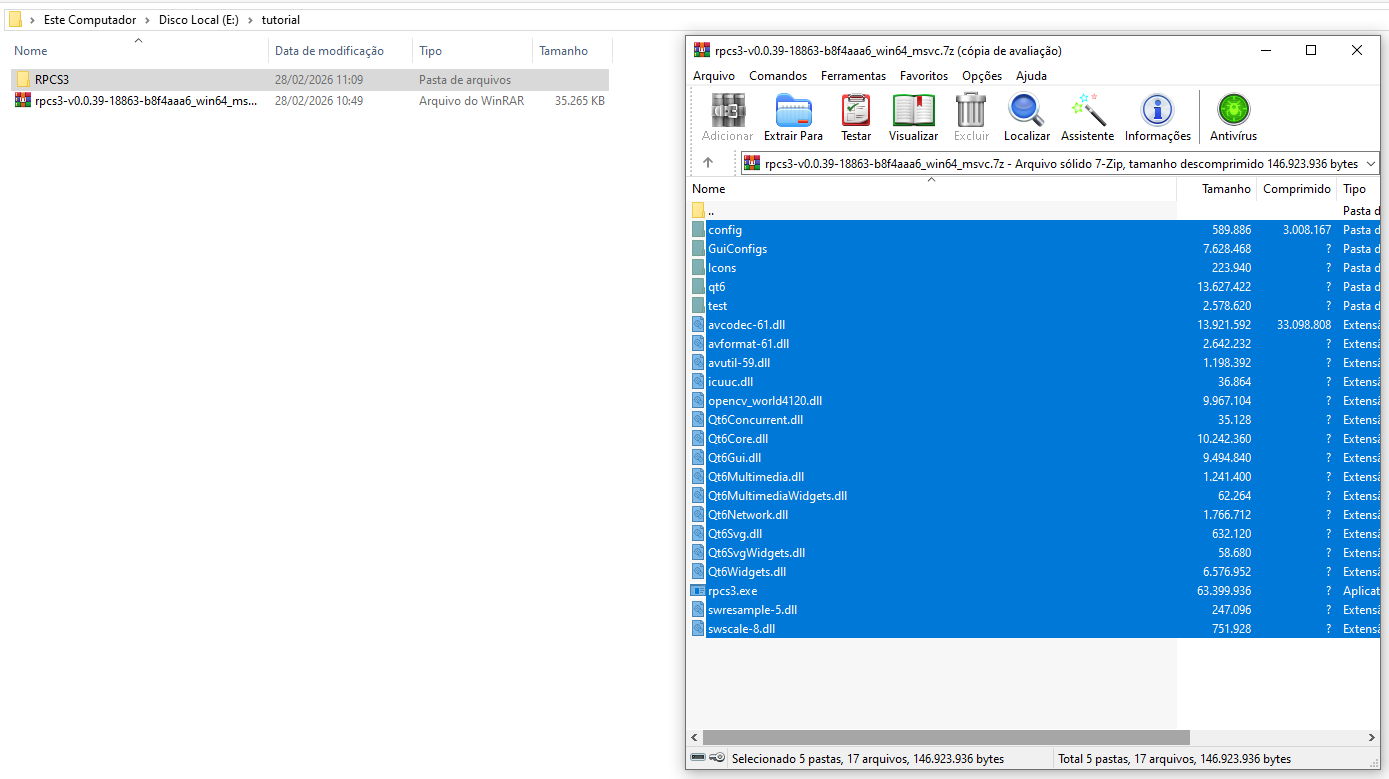
Task: Select the Icons folder in archive
Action: [x=1033, y=268]
